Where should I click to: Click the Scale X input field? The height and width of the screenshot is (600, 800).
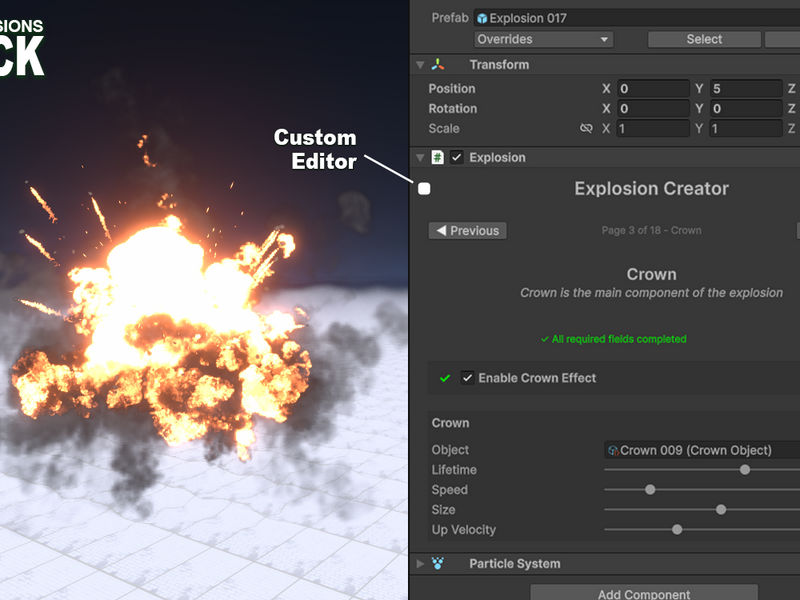click(x=653, y=128)
